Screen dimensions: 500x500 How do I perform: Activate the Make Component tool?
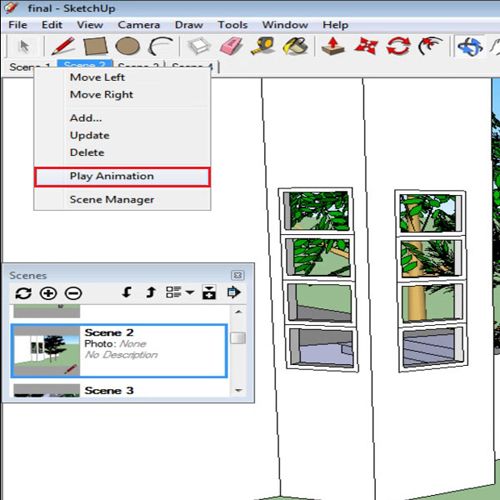[198, 46]
